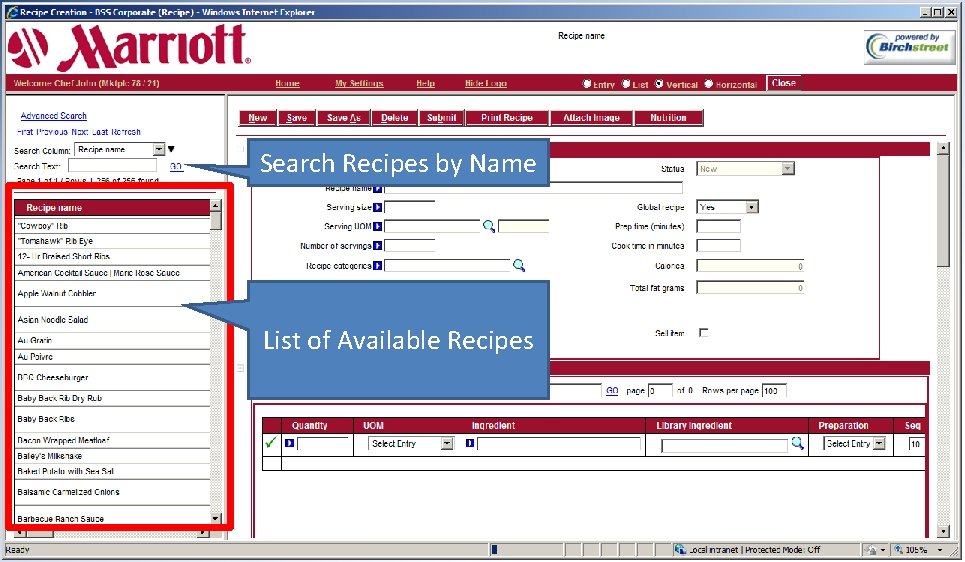Open My Settings in the top navigation
The image size is (965, 562).
tap(359, 84)
